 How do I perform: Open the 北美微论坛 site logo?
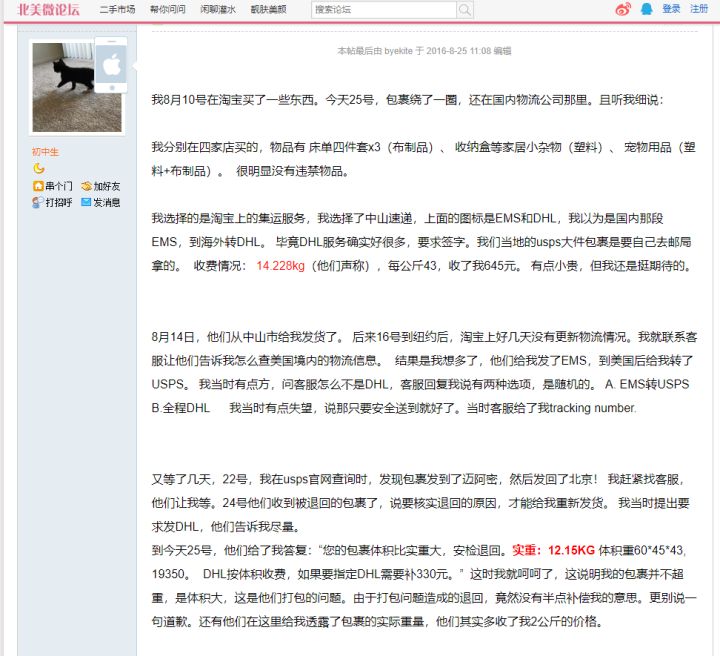pyautogui.click(x=48, y=10)
